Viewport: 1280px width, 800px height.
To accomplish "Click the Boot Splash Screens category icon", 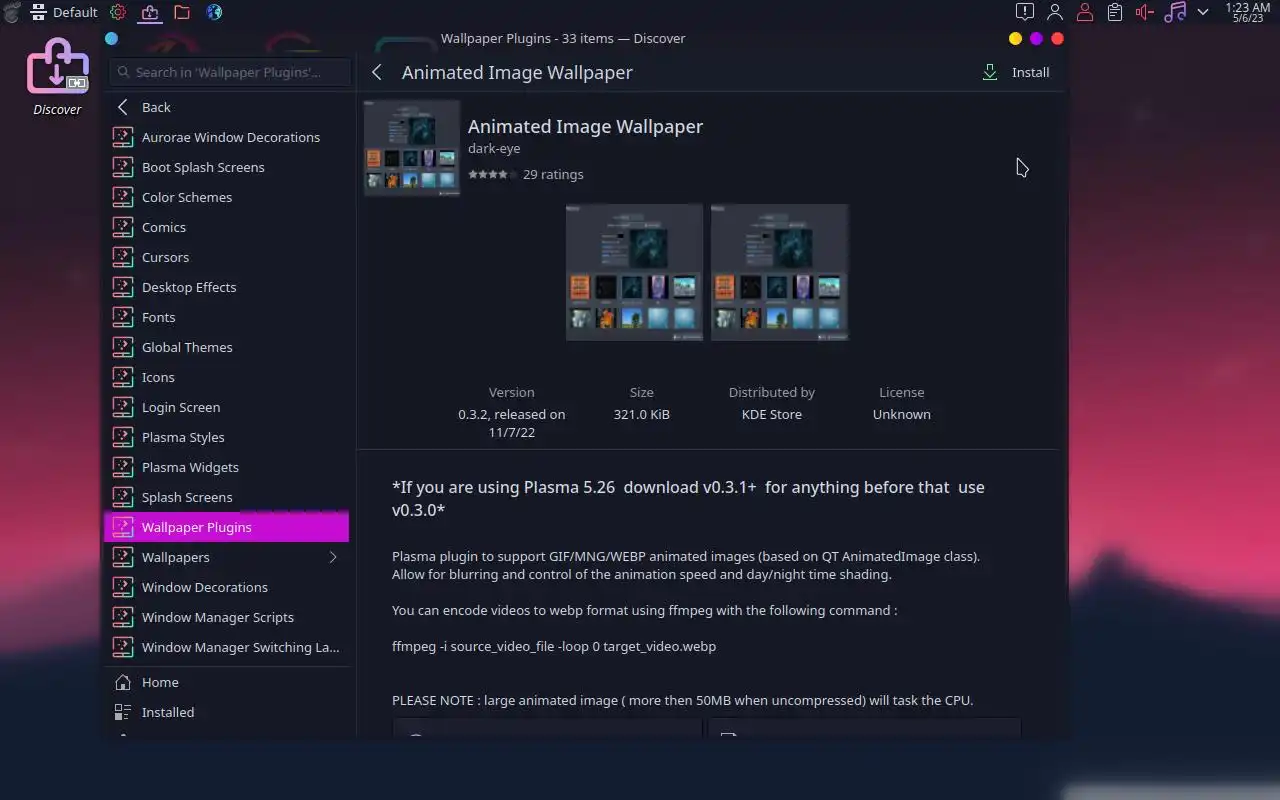I will [x=123, y=167].
